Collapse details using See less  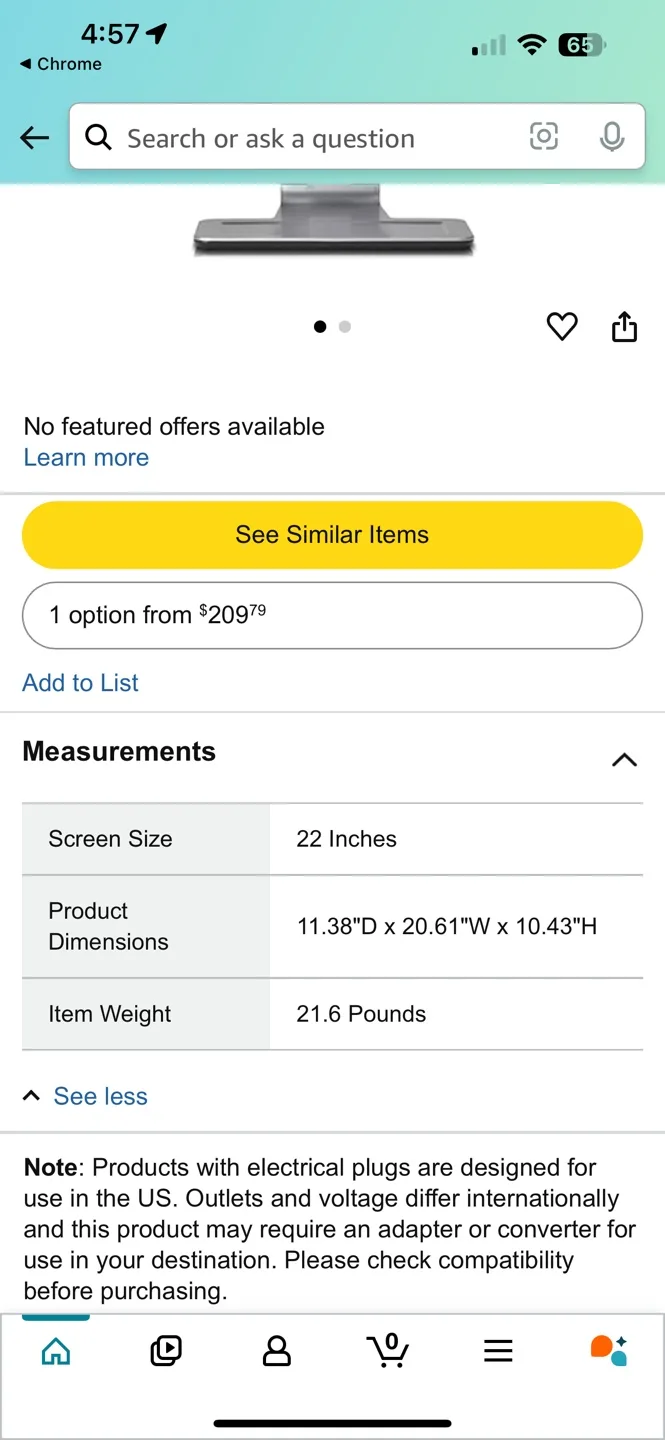pos(100,1095)
